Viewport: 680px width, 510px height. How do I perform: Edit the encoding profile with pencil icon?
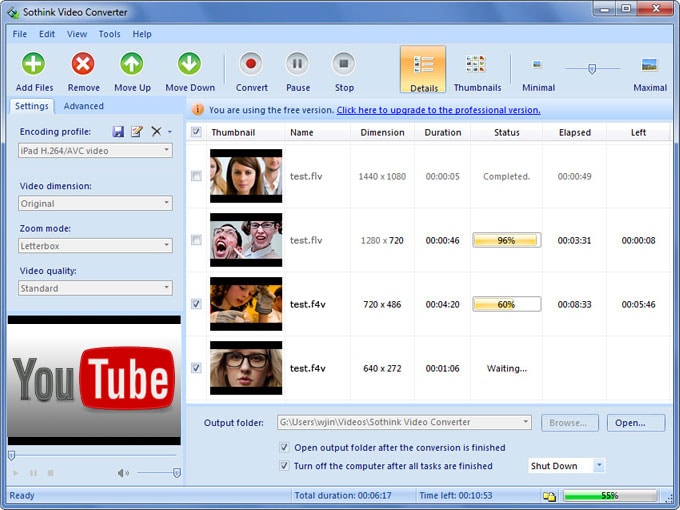click(137, 131)
